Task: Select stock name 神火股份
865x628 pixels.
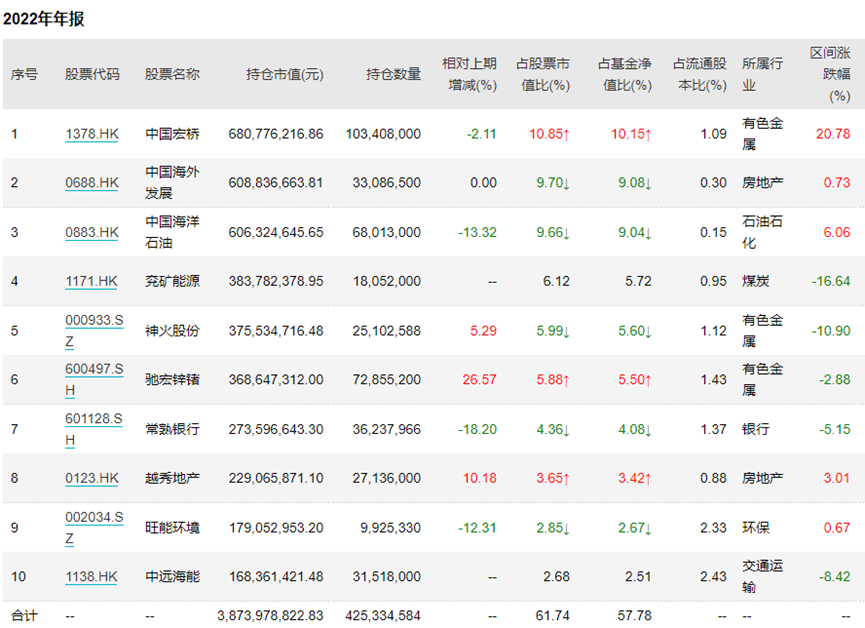Action: coord(172,331)
